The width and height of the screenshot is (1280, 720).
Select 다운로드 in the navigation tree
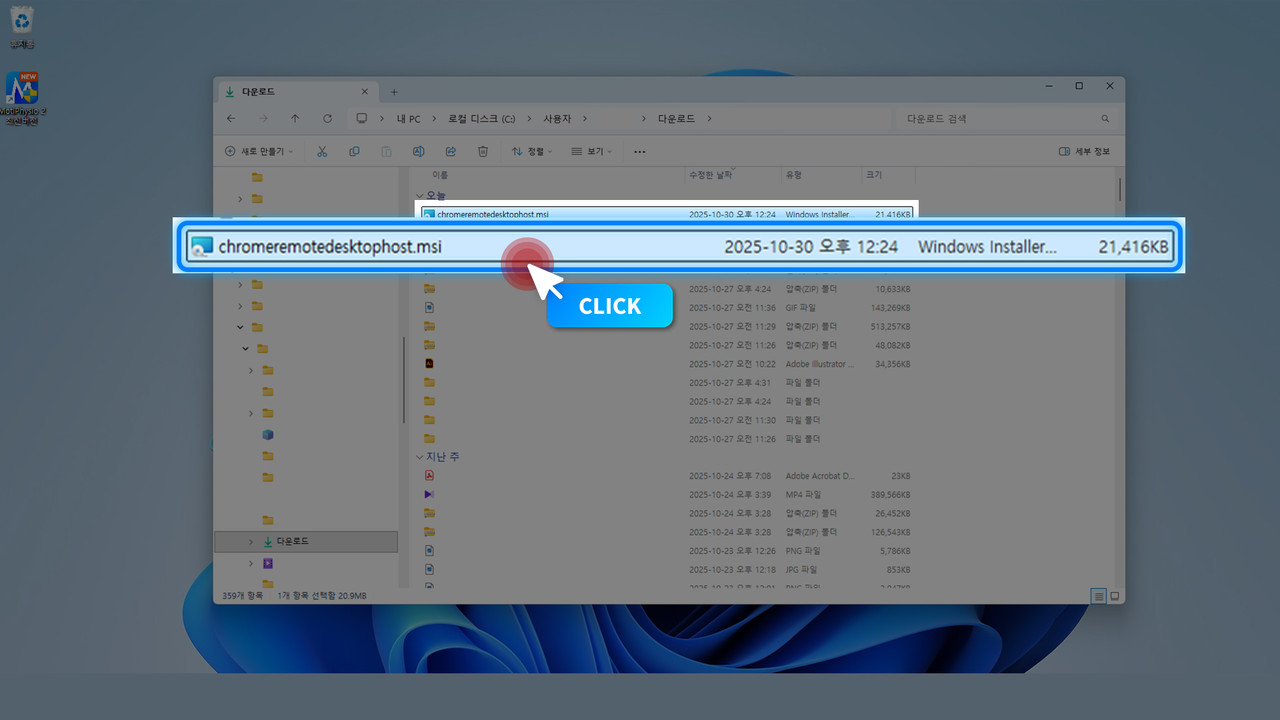click(x=306, y=541)
